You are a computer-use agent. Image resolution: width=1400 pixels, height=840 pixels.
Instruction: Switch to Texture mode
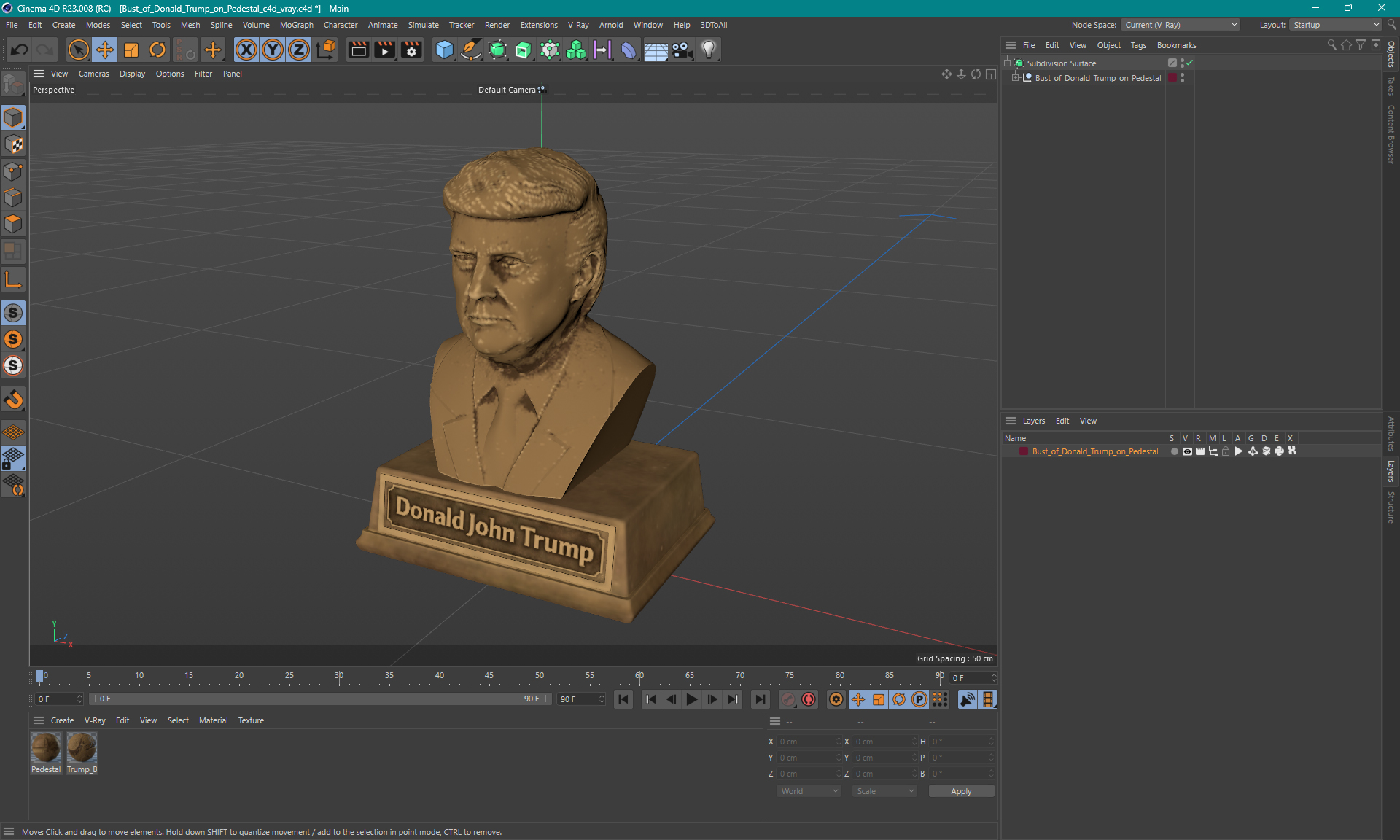[x=13, y=144]
